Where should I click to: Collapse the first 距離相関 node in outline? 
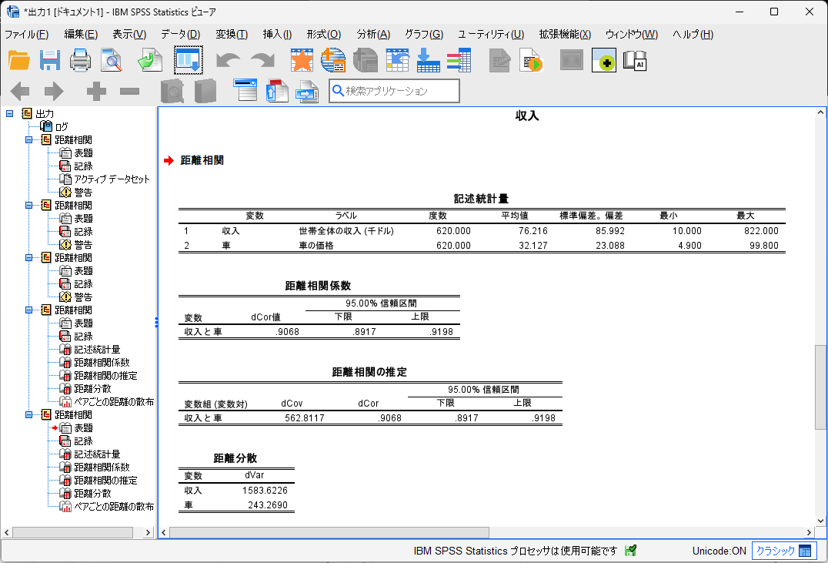click(x=30, y=140)
